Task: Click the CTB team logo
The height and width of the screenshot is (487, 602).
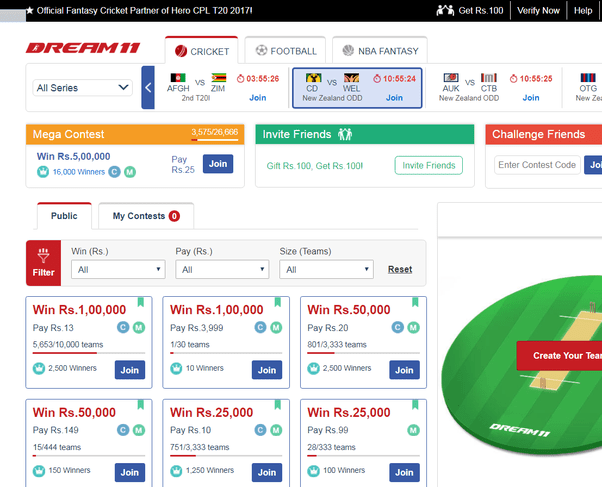Action: click(x=489, y=78)
